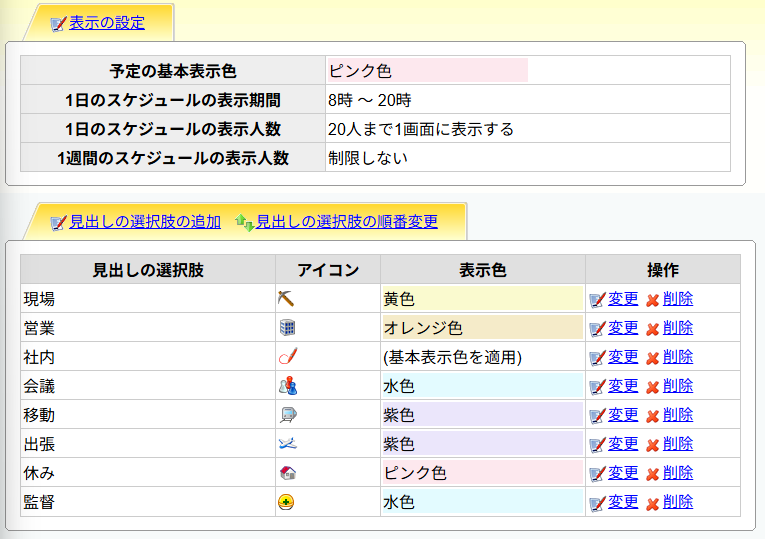Click 変更 for the 休み row

point(623,473)
